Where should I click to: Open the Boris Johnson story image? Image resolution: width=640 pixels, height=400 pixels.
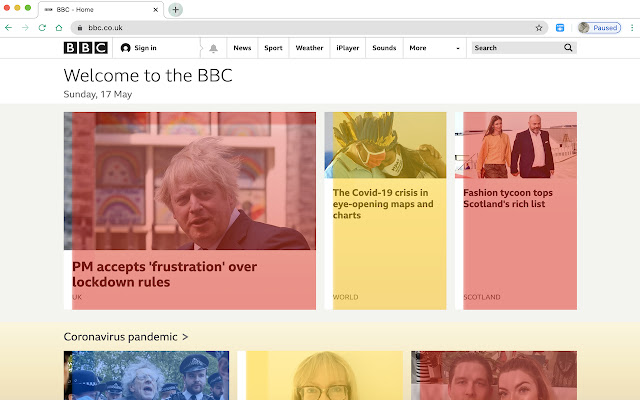[x=190, y=181]
